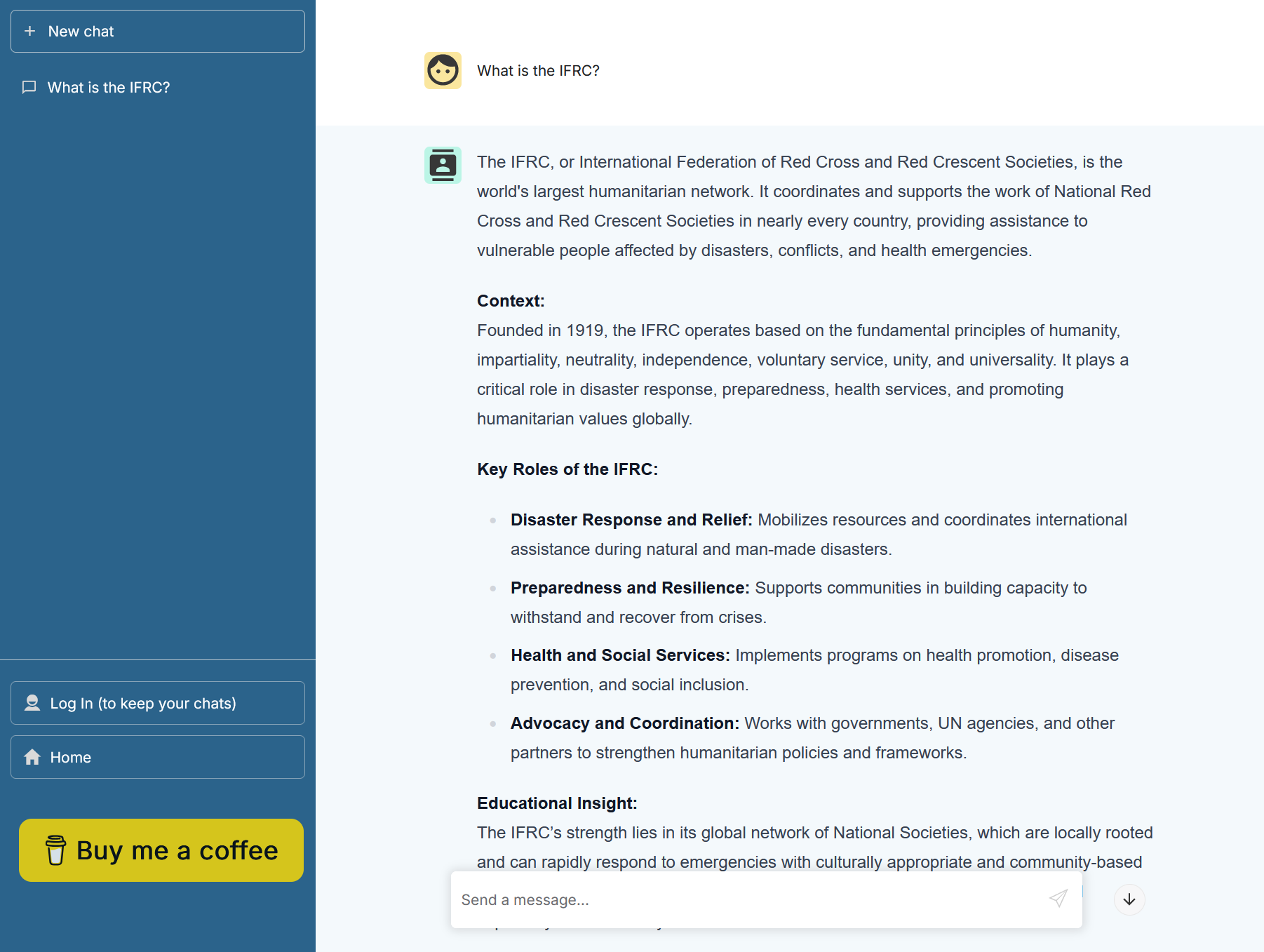Click the 'Educational Insight:' heading

(x=557, y=803)
